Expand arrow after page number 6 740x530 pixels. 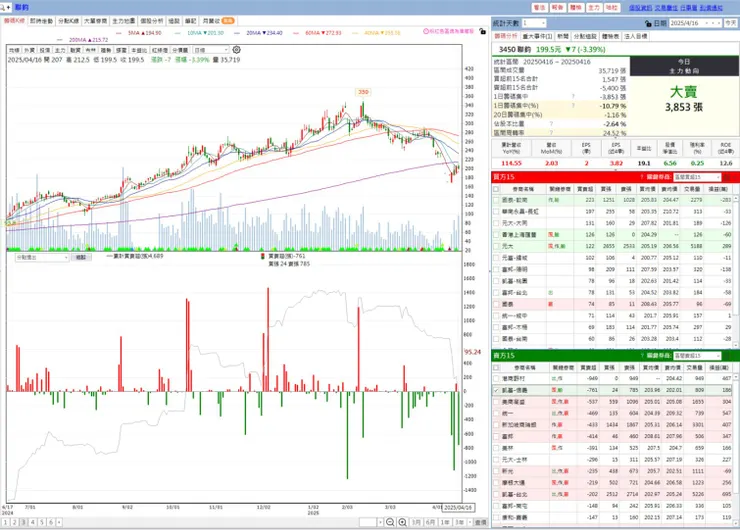tap(59, 522)
